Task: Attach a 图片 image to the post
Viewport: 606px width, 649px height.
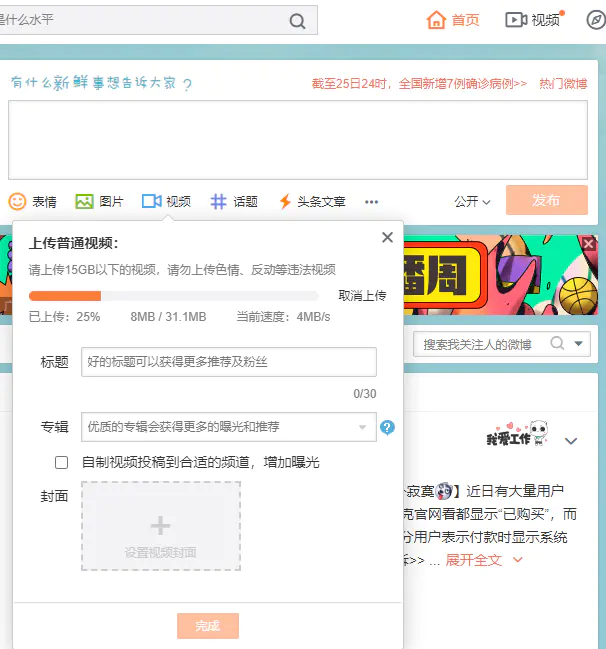Action: [x=99, y=202]
